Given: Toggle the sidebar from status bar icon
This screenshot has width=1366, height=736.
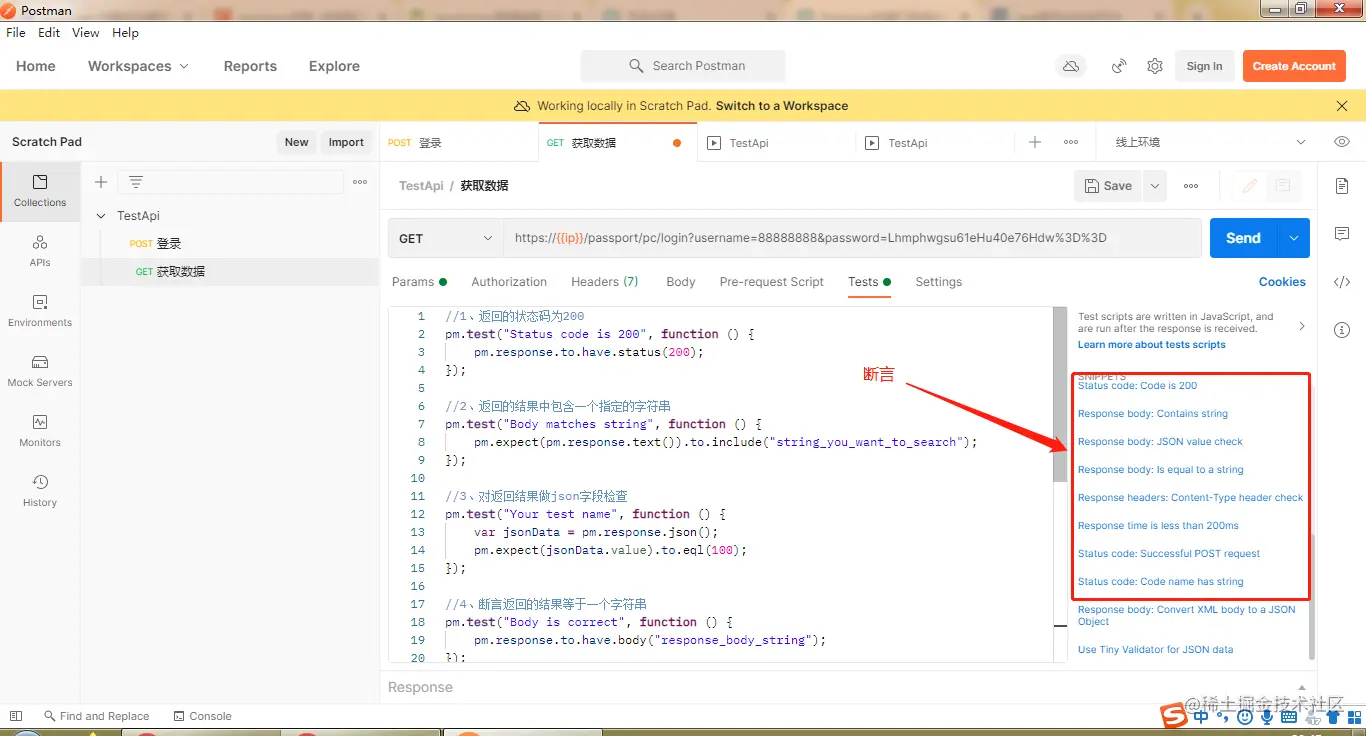Looking at the screenshot, I should click(16, 716).
